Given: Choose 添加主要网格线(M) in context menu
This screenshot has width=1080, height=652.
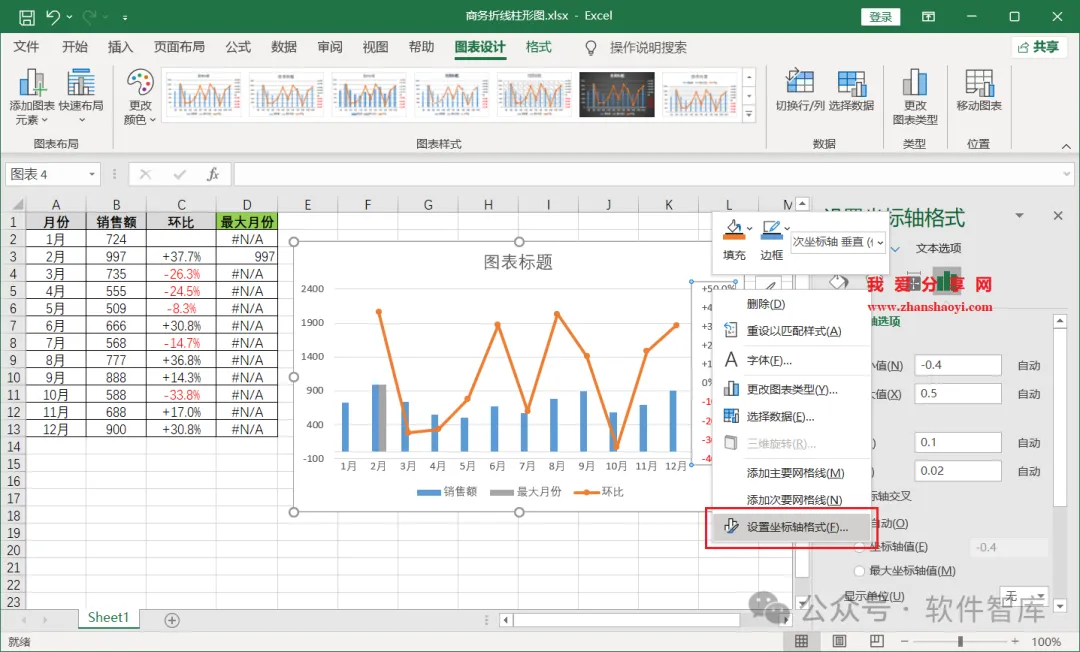Looking at the screenshot, I should 791,473.
